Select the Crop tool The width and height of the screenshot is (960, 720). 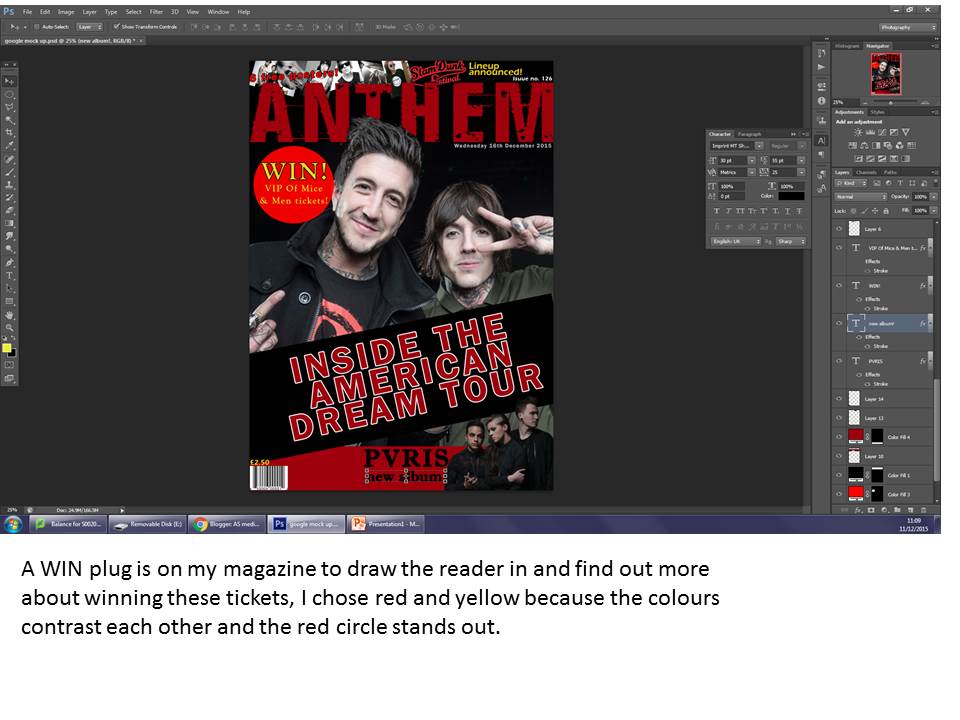click(9, 133)
